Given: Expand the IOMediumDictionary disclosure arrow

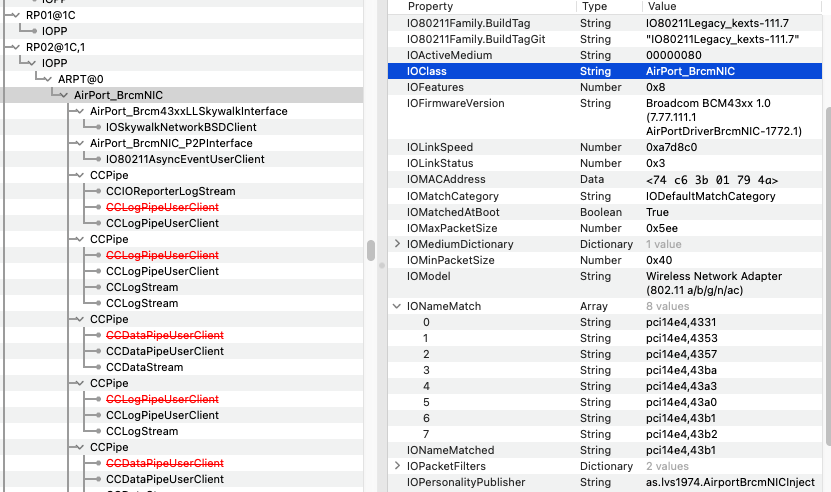Looking at the screenshot, I should coord(397,244).
